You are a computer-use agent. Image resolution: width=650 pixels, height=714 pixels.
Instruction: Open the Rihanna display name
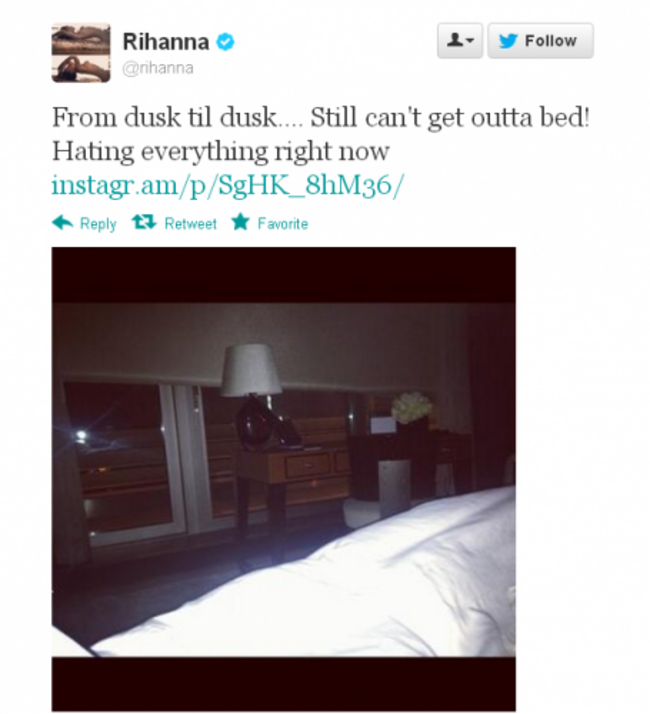click(166, 42)
